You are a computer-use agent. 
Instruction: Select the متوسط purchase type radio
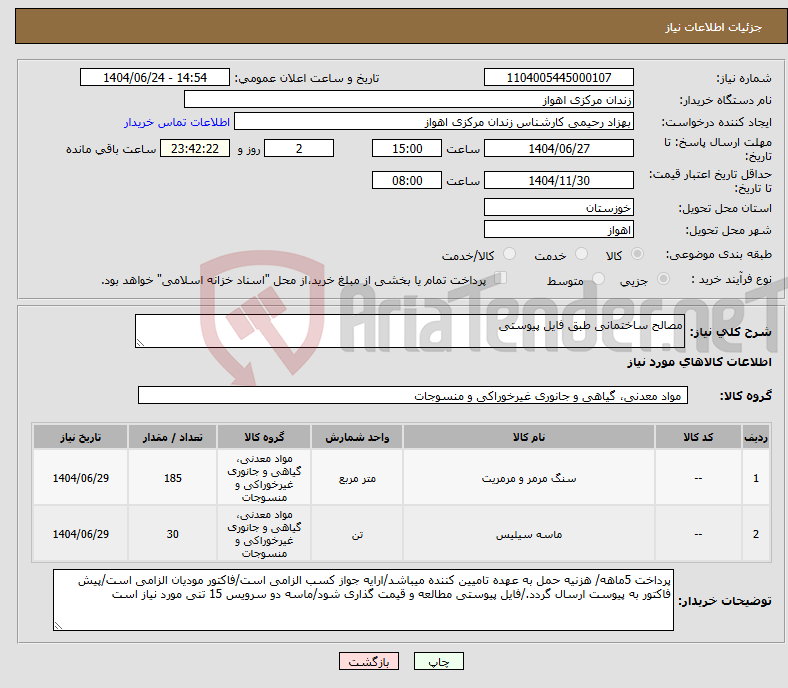[x=599, y=278]
